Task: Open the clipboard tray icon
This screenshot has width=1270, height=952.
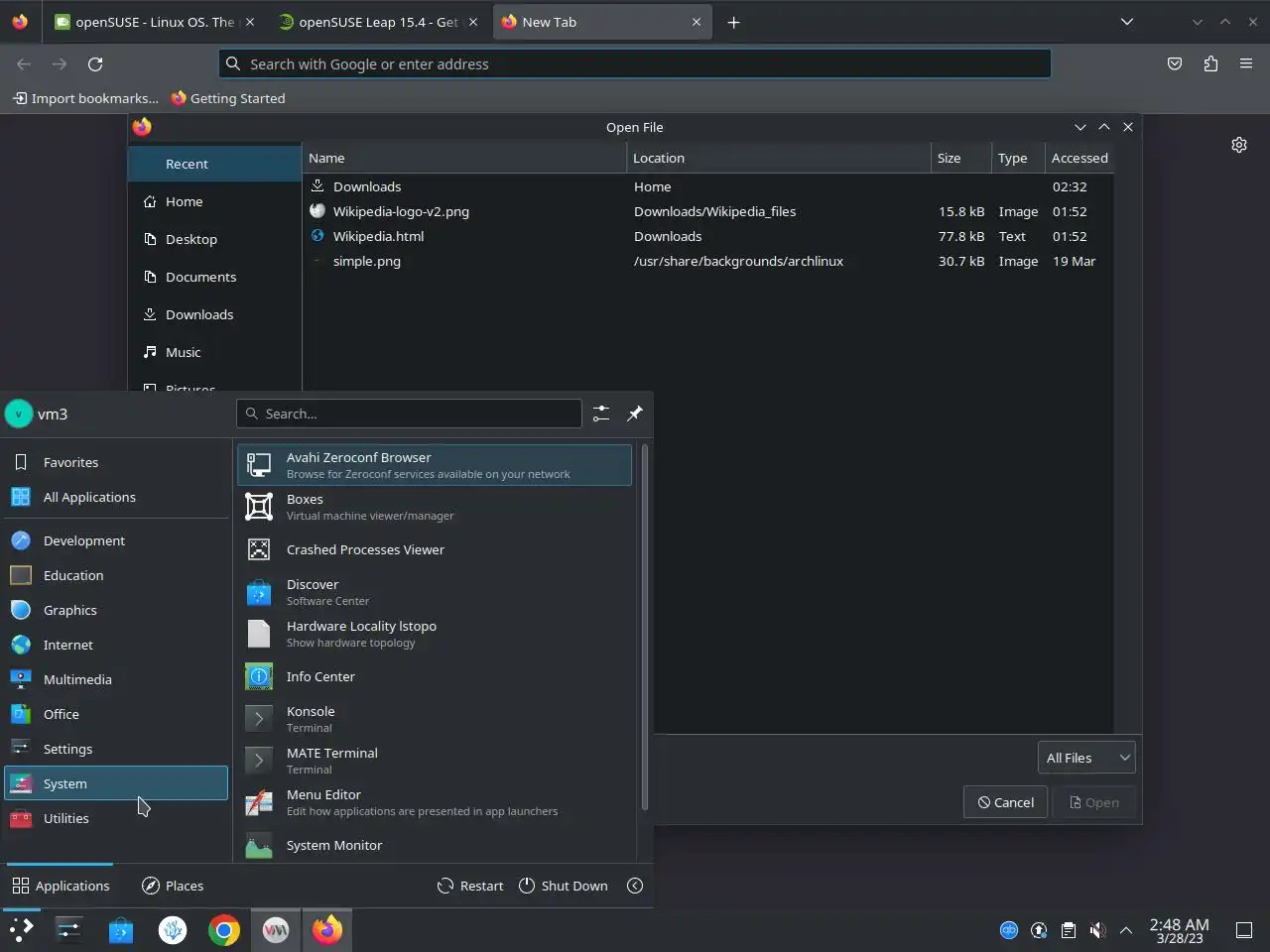Action: click(x=1068, y=930)
